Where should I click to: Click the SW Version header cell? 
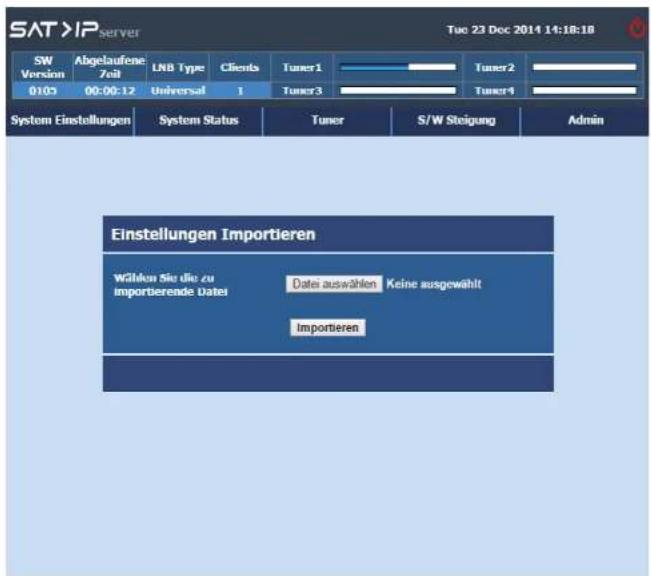point(43,67)
